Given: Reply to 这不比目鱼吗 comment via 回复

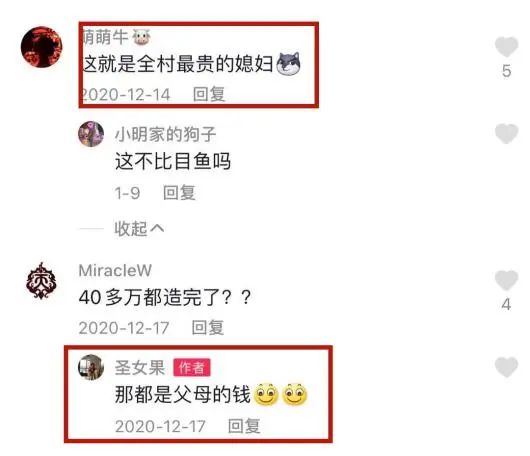Looking at the screenshot, I should 179,193.
